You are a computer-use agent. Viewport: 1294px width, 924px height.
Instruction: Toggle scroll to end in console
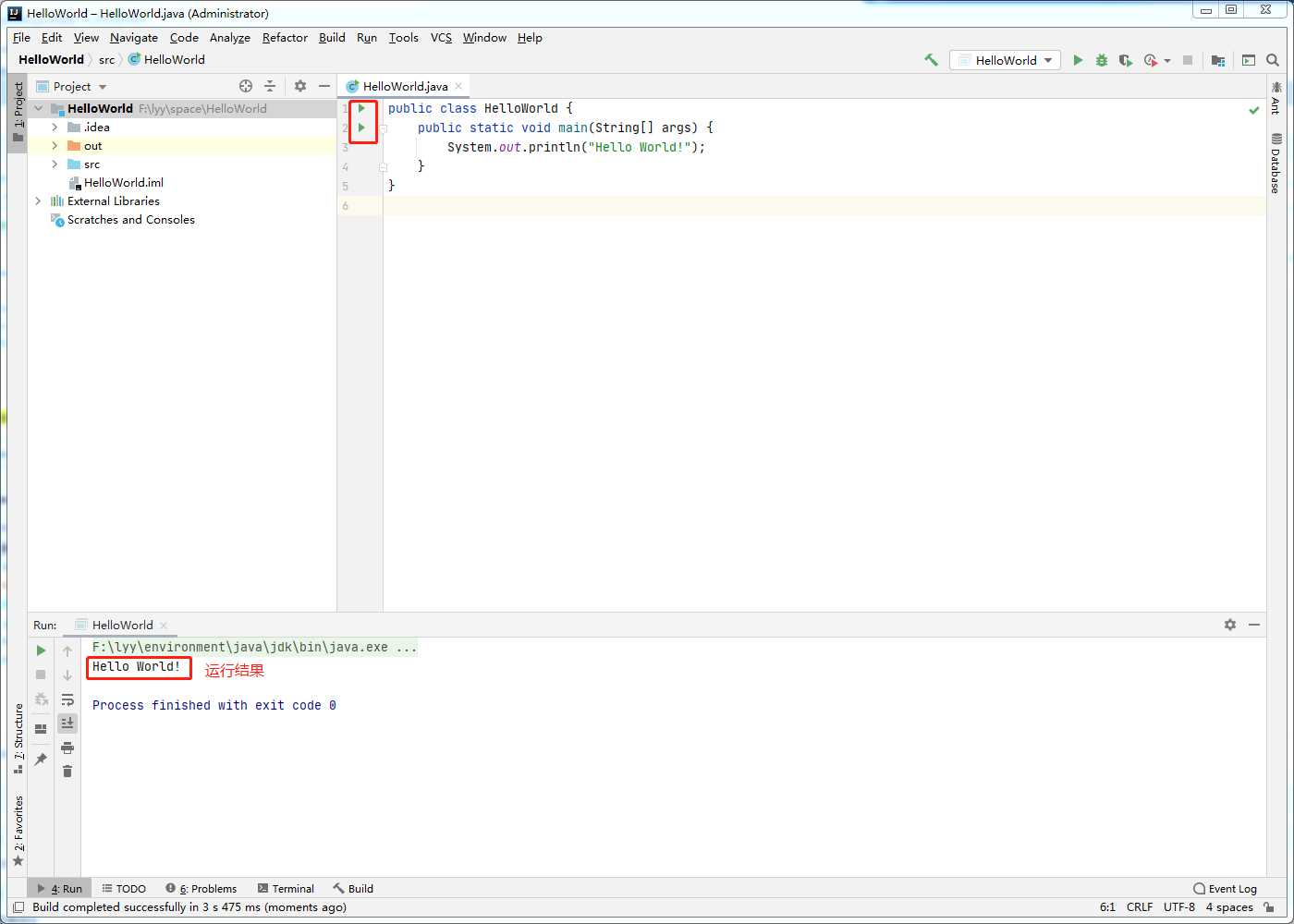(67, 723)
